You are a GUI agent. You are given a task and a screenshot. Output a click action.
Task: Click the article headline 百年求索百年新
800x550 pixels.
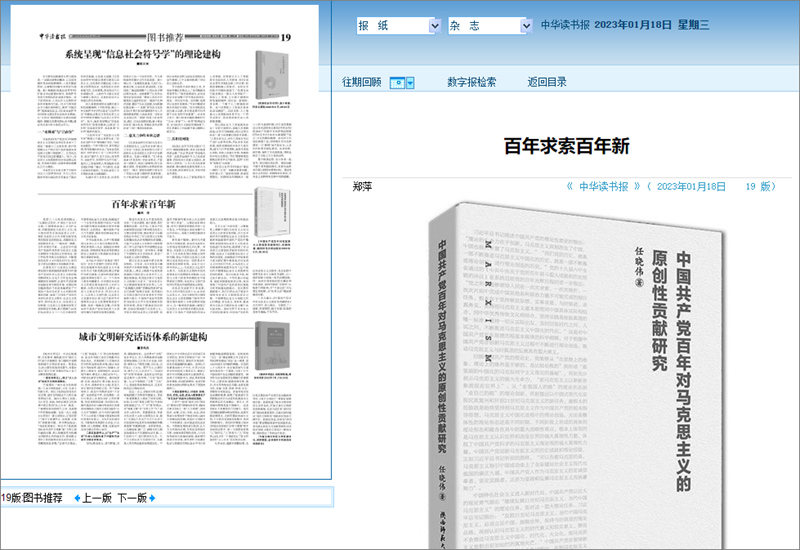[x=566, y=146]
